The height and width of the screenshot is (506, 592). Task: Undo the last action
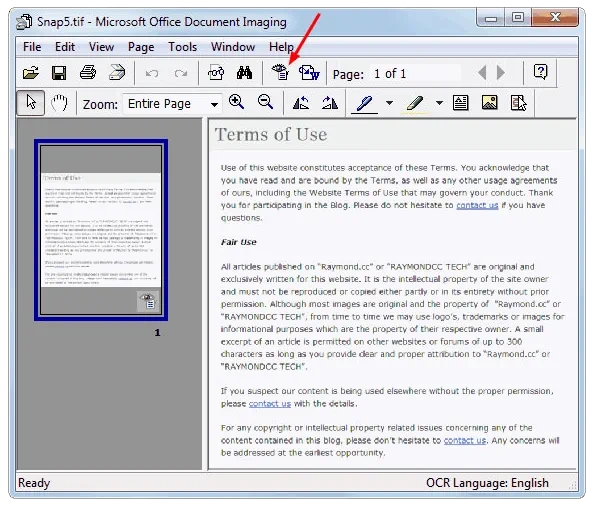pos(152,73)
